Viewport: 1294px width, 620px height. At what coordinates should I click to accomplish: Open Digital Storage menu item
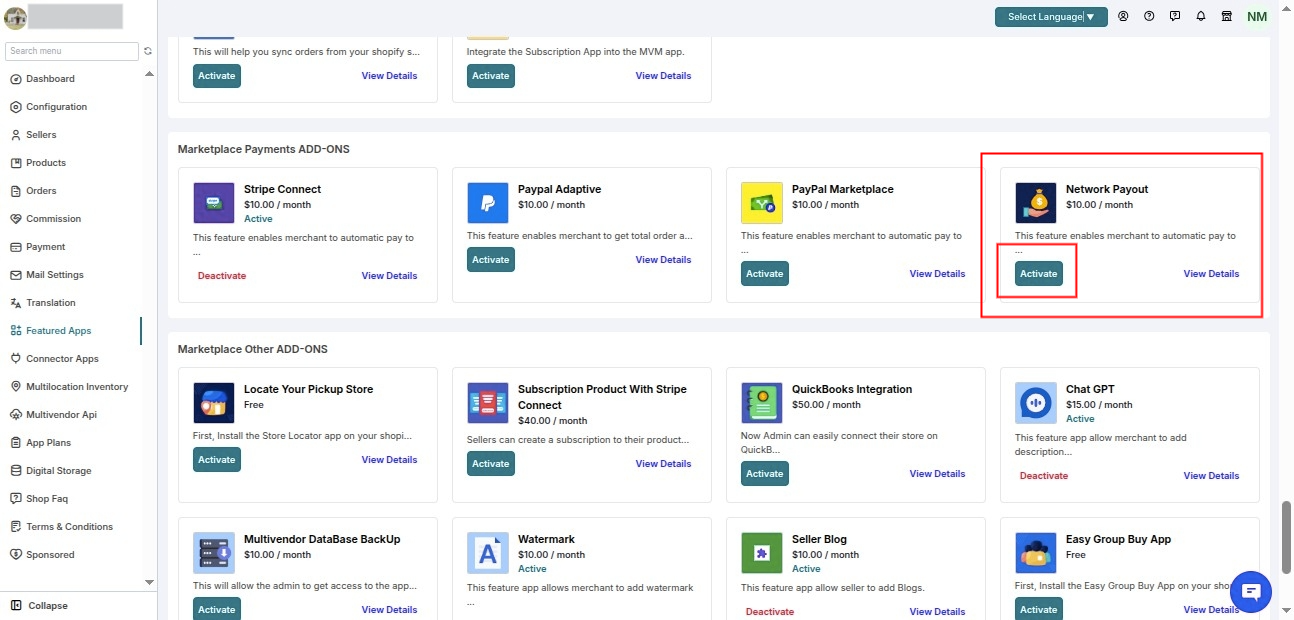(50, 471)
